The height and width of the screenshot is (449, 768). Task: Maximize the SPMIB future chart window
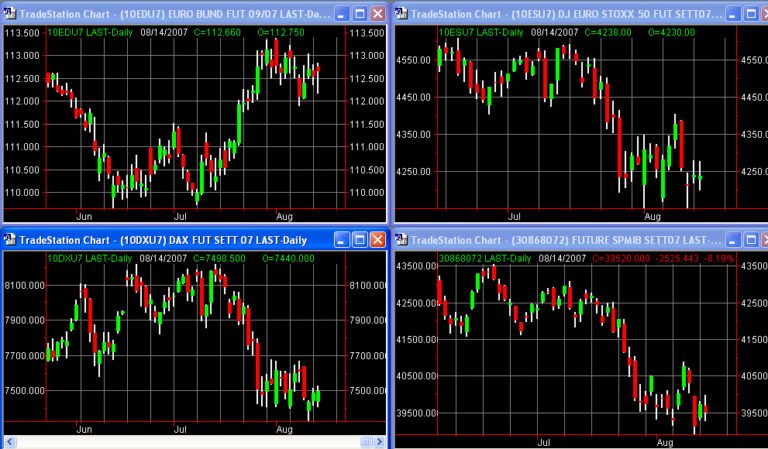click(x=751, y=240)
